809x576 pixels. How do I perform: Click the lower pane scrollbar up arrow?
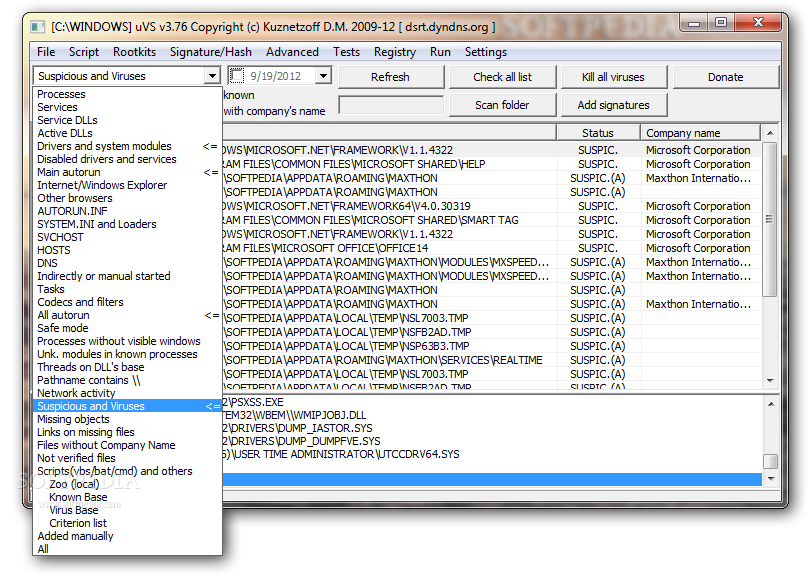pos(770,404)
